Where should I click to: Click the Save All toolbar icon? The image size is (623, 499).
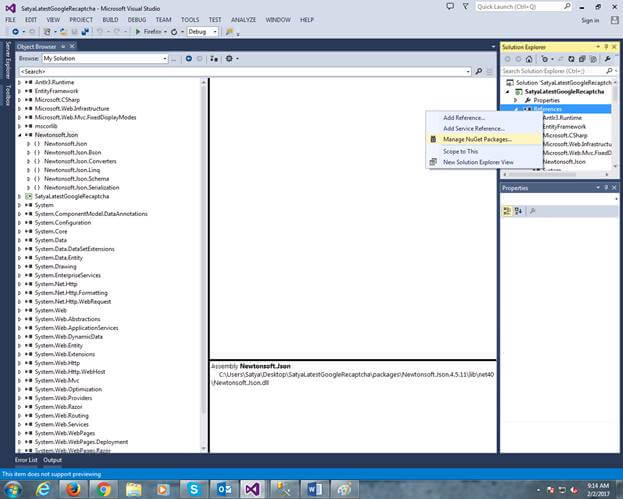coord(85,32)
